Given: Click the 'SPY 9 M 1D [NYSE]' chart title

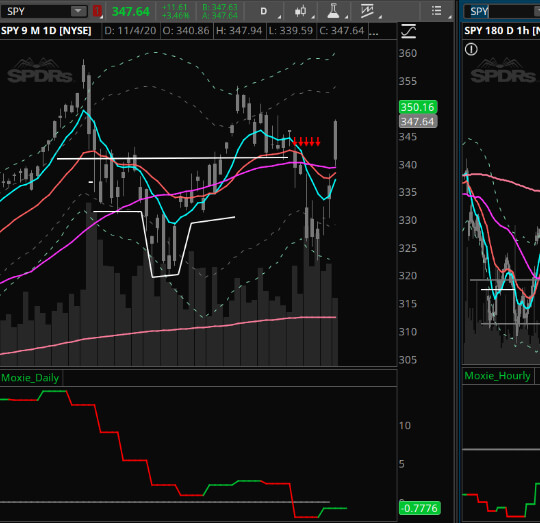Looking at the screenshot, I should pos(46,31).
